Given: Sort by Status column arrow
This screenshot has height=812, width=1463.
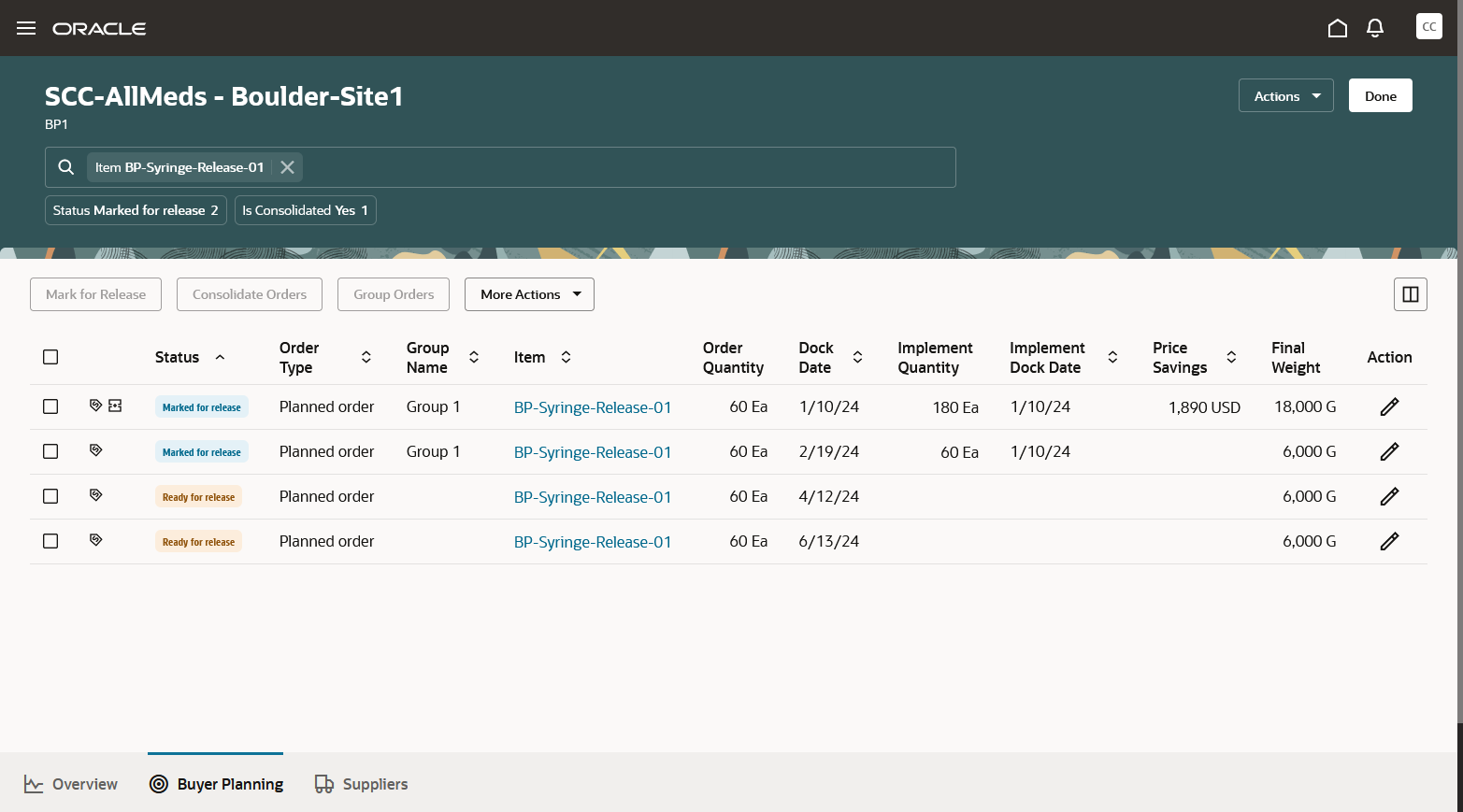Looking at the screenshot, I should [221, 357].
